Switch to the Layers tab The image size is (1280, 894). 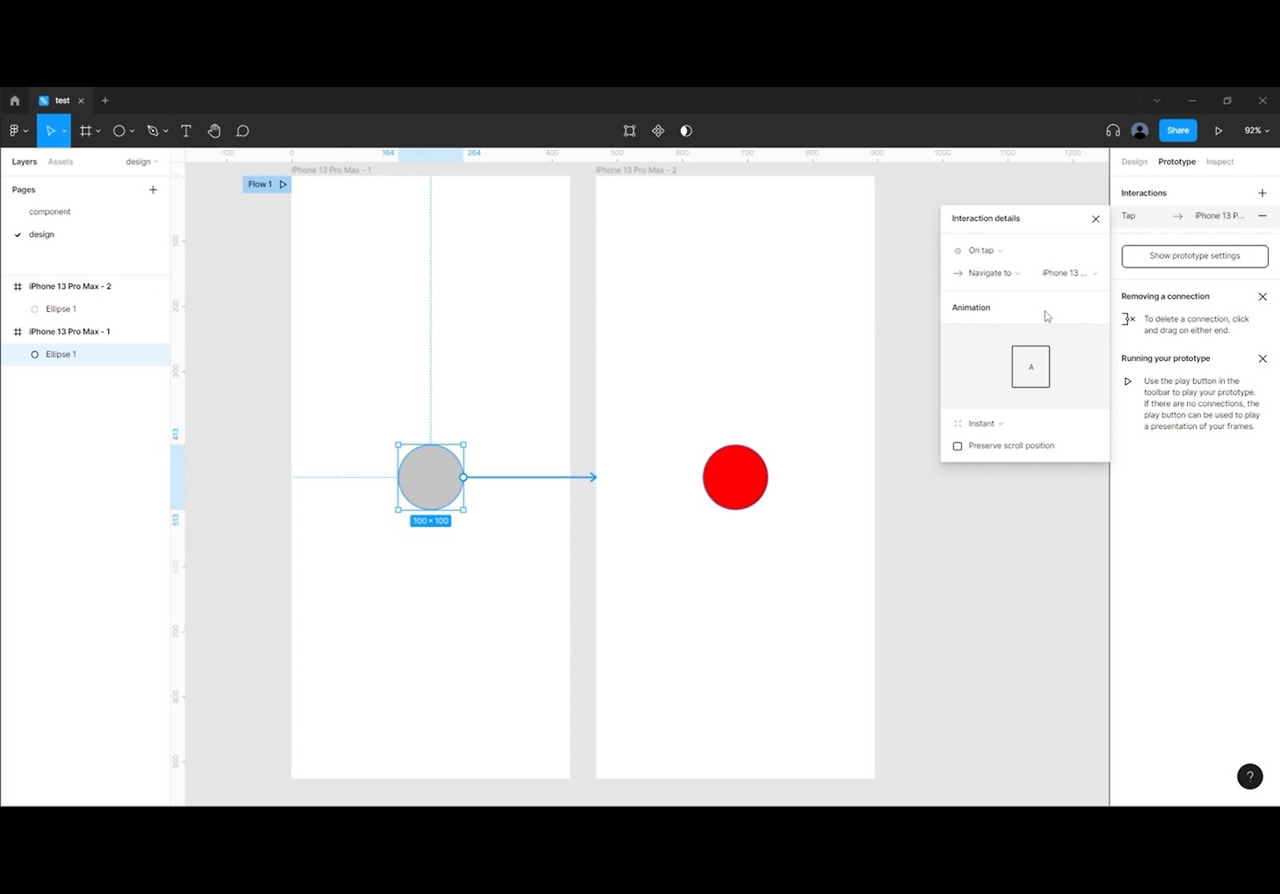[24, 162]
